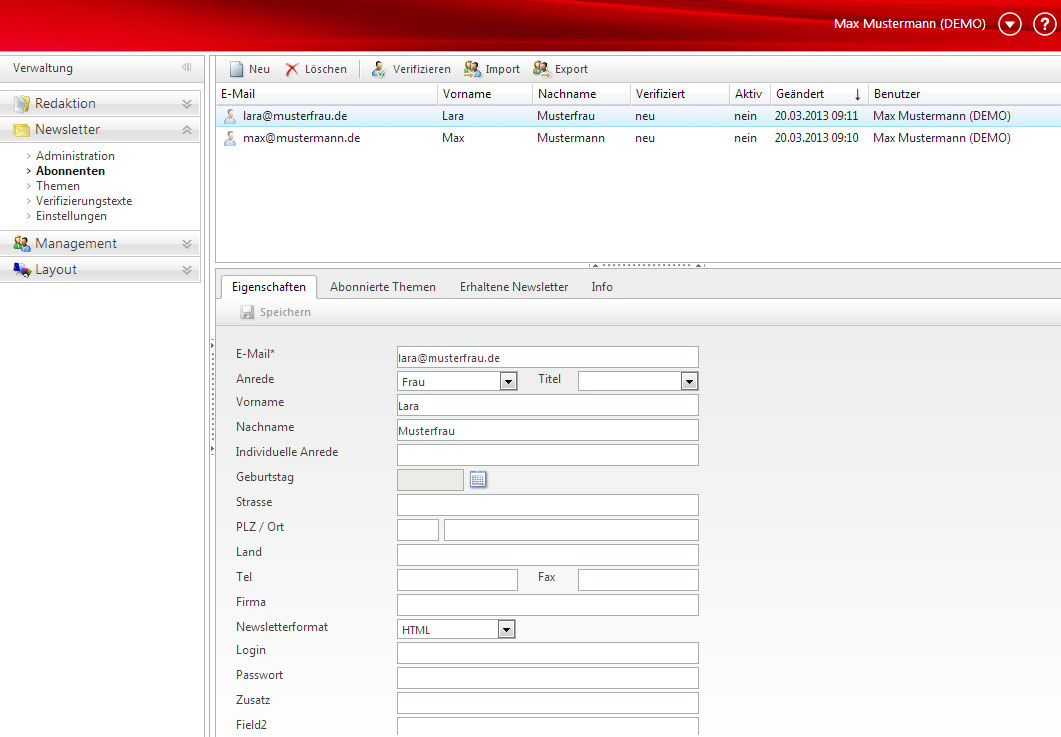Click the Löschen button label
Image resolution: width=1061 pixels, height=737 pixels.
tap(325, 69)
